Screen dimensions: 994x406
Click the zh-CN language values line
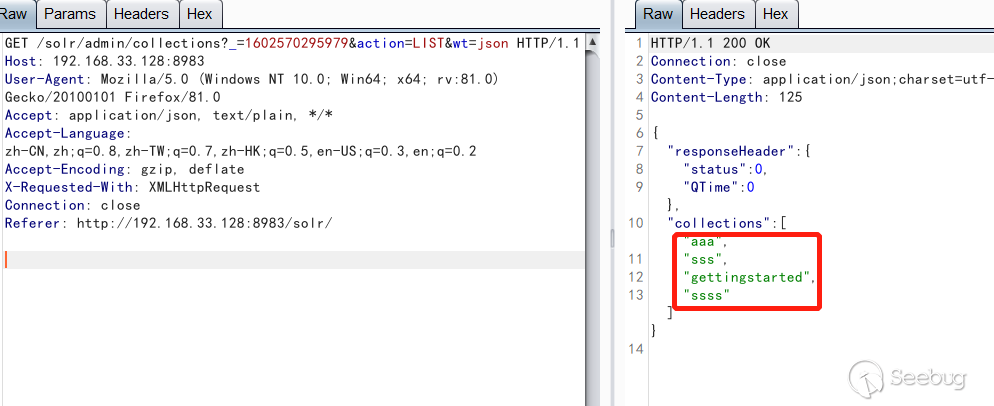[240, 151]
